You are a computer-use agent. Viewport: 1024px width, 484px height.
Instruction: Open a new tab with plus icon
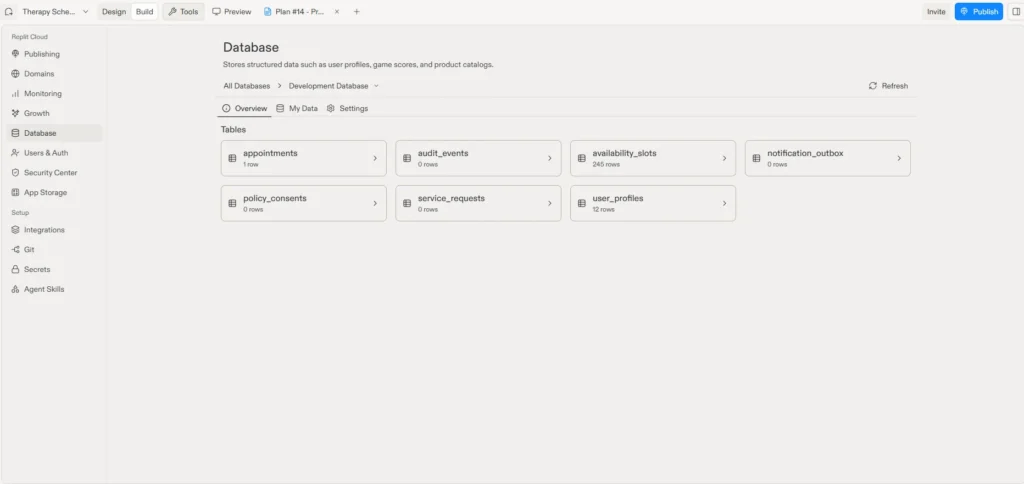(x=357, y=12)
